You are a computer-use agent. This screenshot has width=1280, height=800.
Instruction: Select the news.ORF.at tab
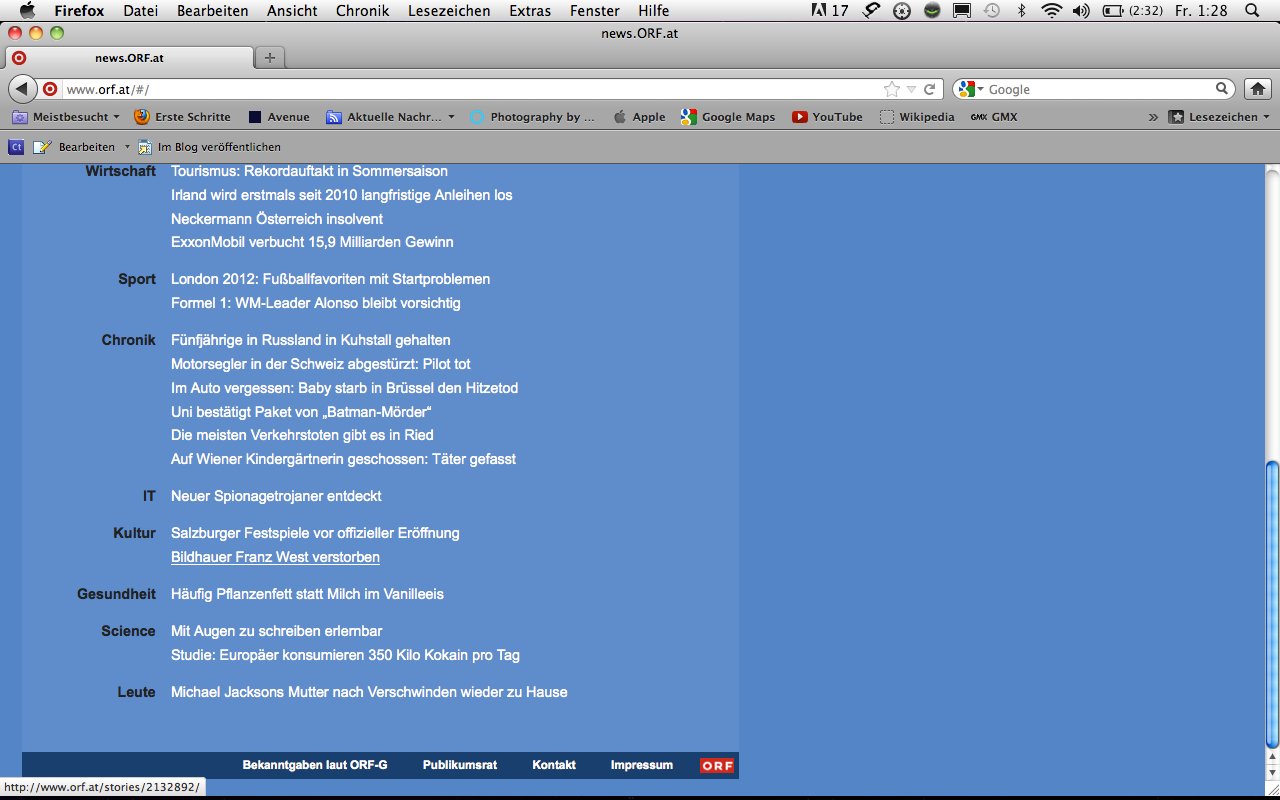pos(129,58)
